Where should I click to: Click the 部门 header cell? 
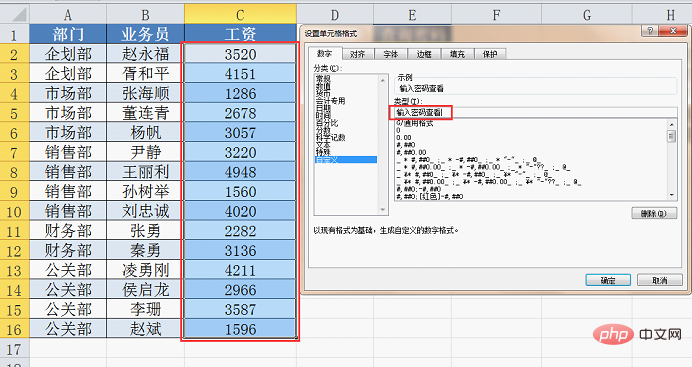point(68,34)
